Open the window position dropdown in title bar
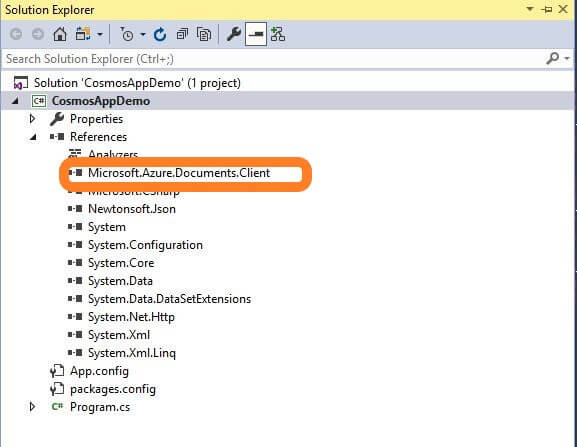 [x=530, y=9]
